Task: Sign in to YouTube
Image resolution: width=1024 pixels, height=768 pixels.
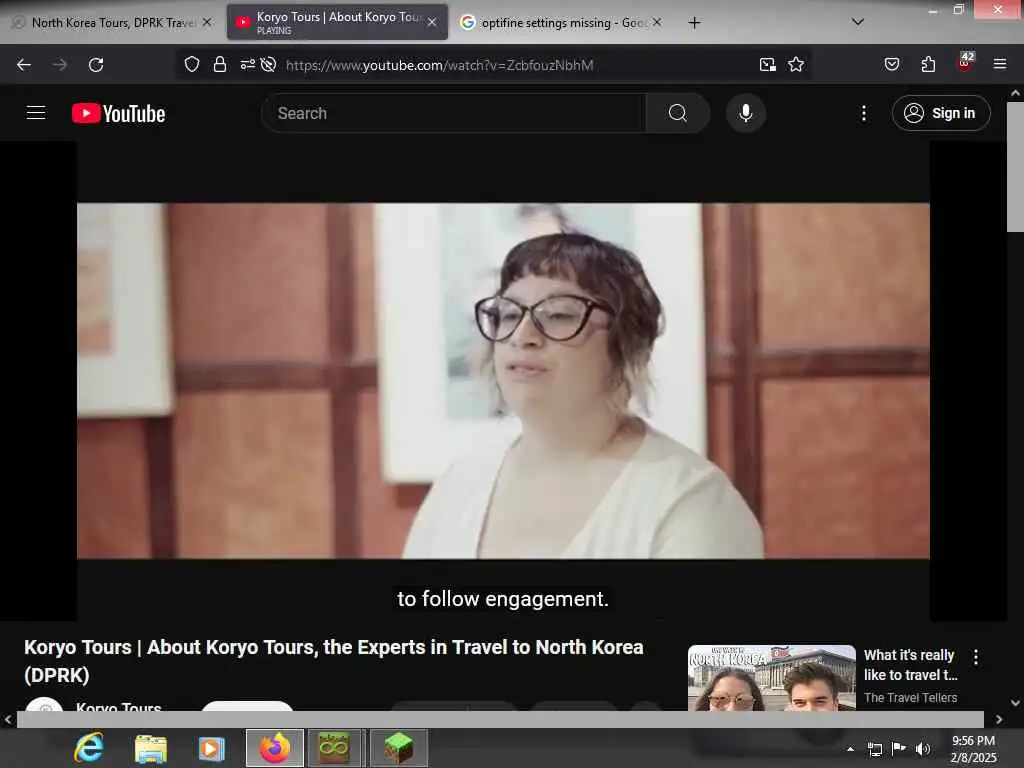Action: click(941, 113)
